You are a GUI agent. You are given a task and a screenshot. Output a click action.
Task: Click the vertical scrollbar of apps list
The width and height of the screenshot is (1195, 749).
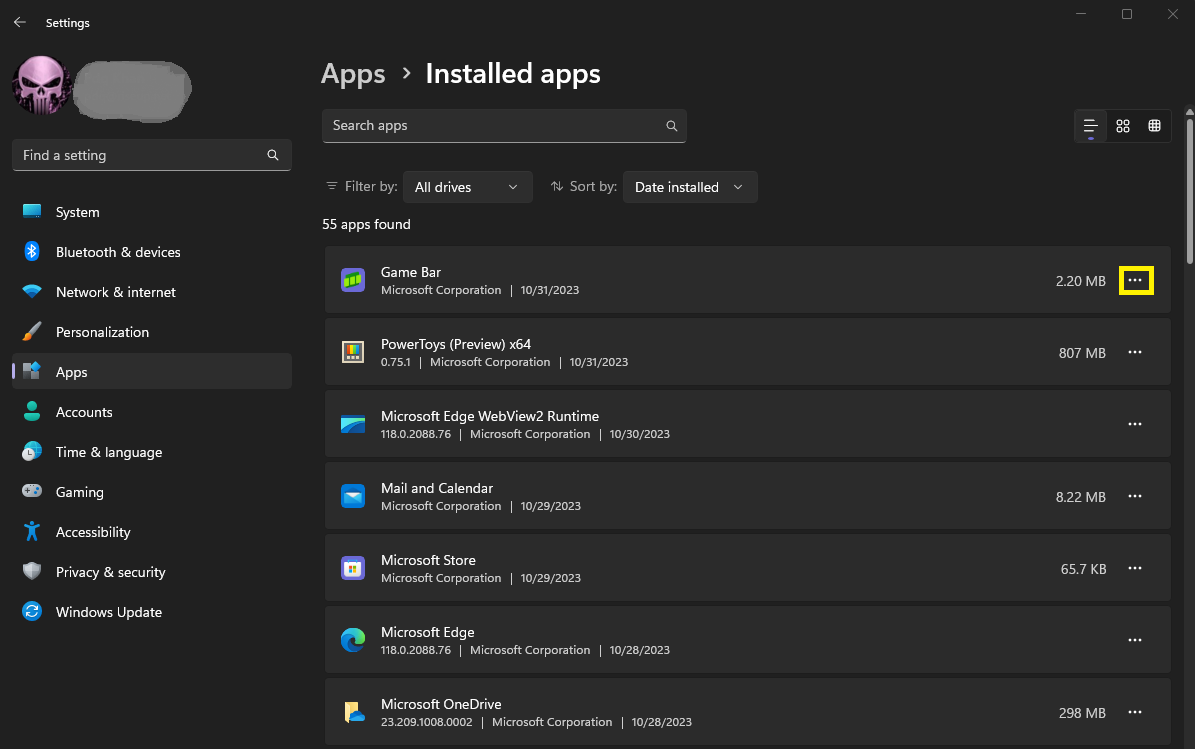[x=1188, y=190]
